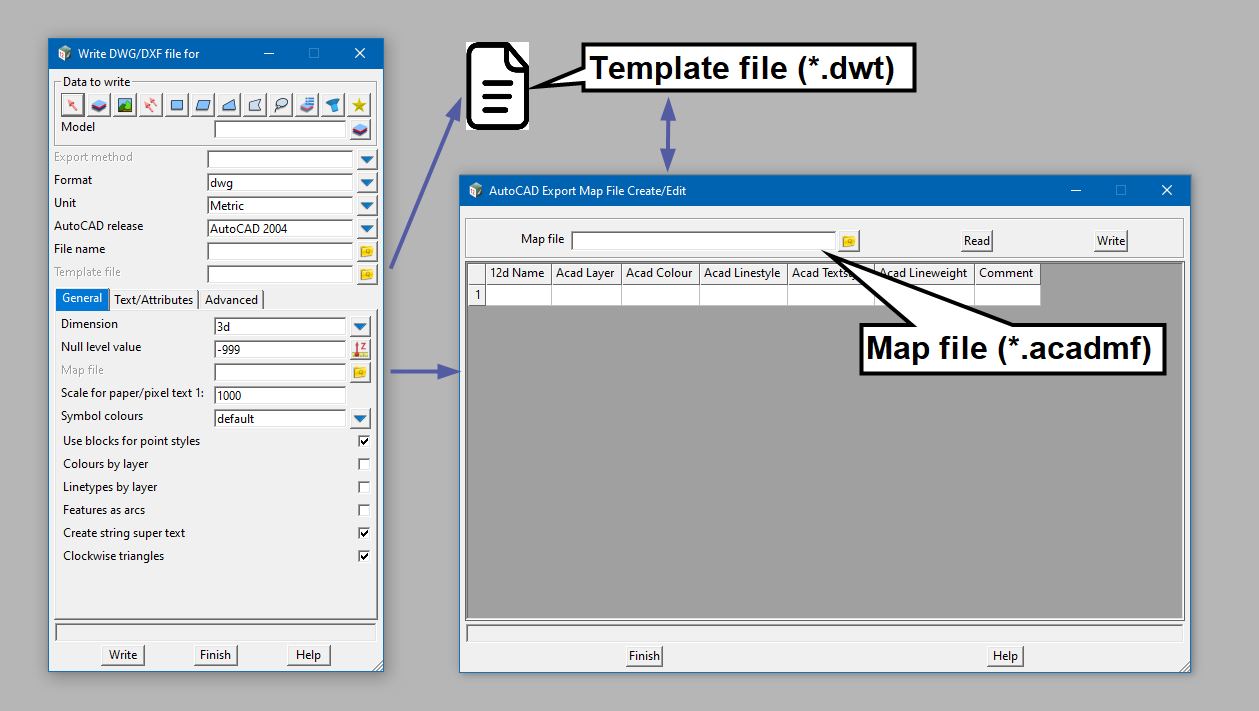Click row 1 cell under Comment
1259x711 pixels.
[x=1007, y=295]
